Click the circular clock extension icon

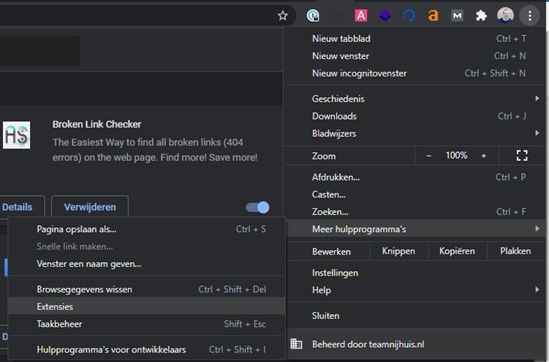pos(313,16)
